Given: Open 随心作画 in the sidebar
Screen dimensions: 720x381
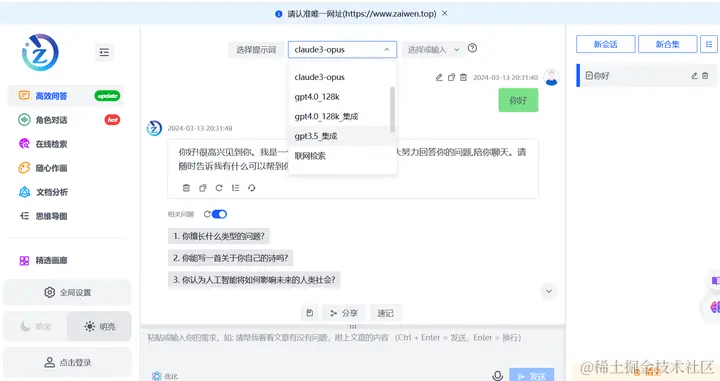Looking at the screenshot, I should 65,168.
